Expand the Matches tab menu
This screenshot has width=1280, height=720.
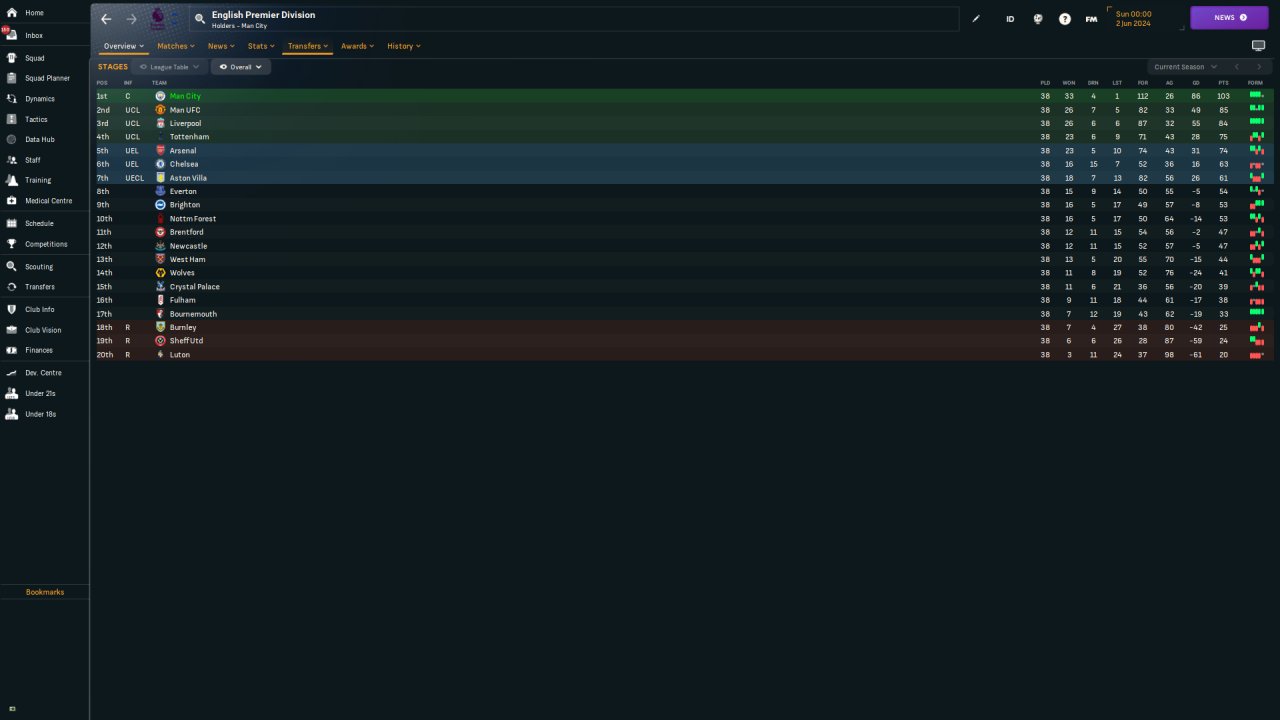coord(176,46)
